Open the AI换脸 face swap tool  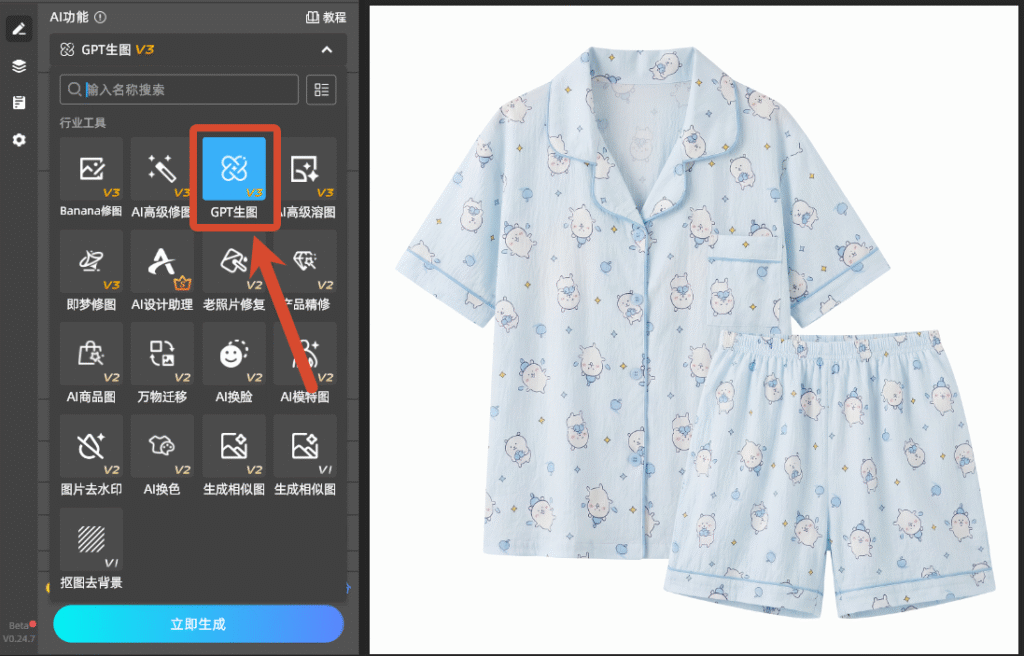(x=234, y=363)
